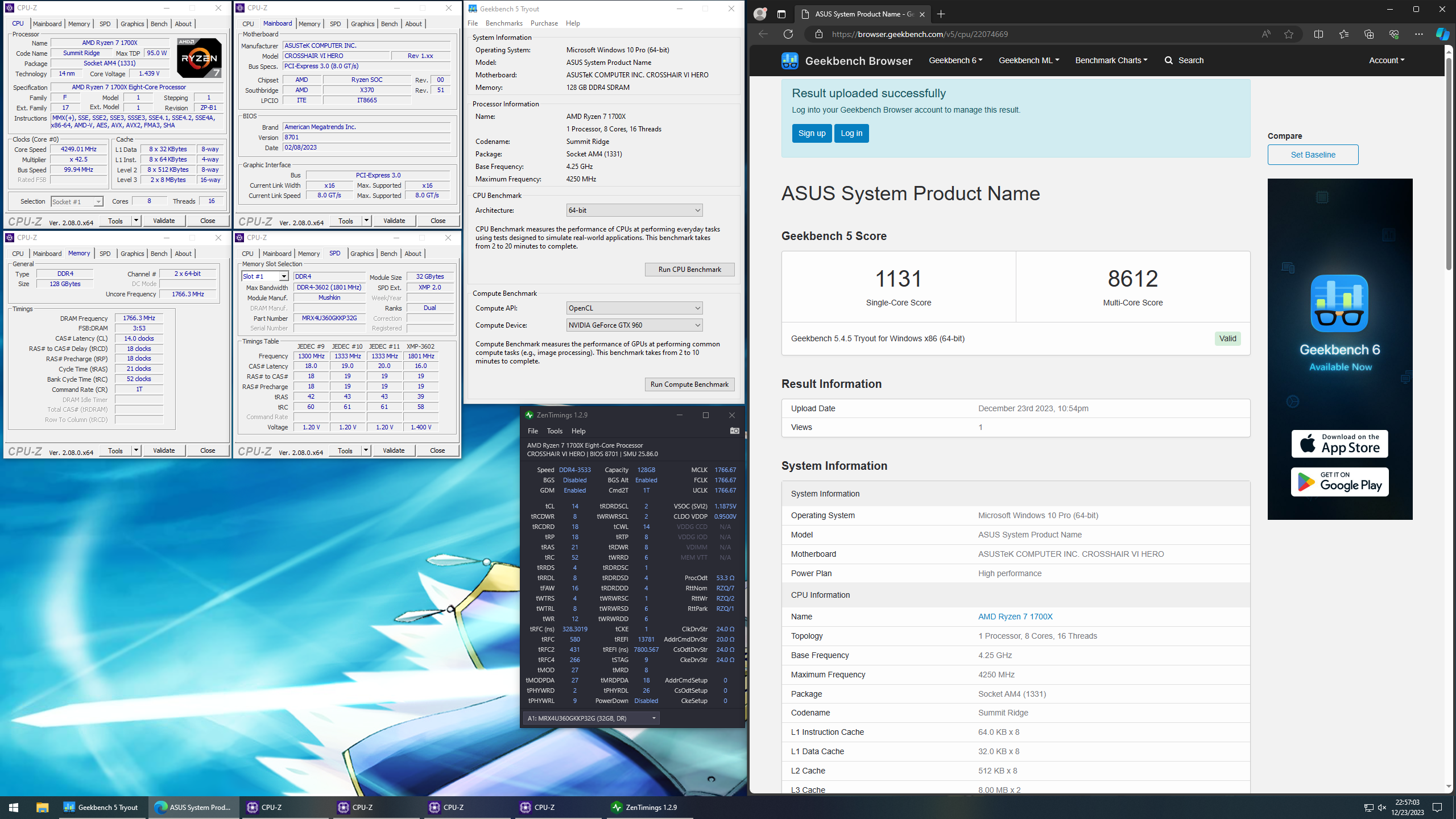Open a new browser tab with plus icon
1456x819 pixels.
click(941, 14)
